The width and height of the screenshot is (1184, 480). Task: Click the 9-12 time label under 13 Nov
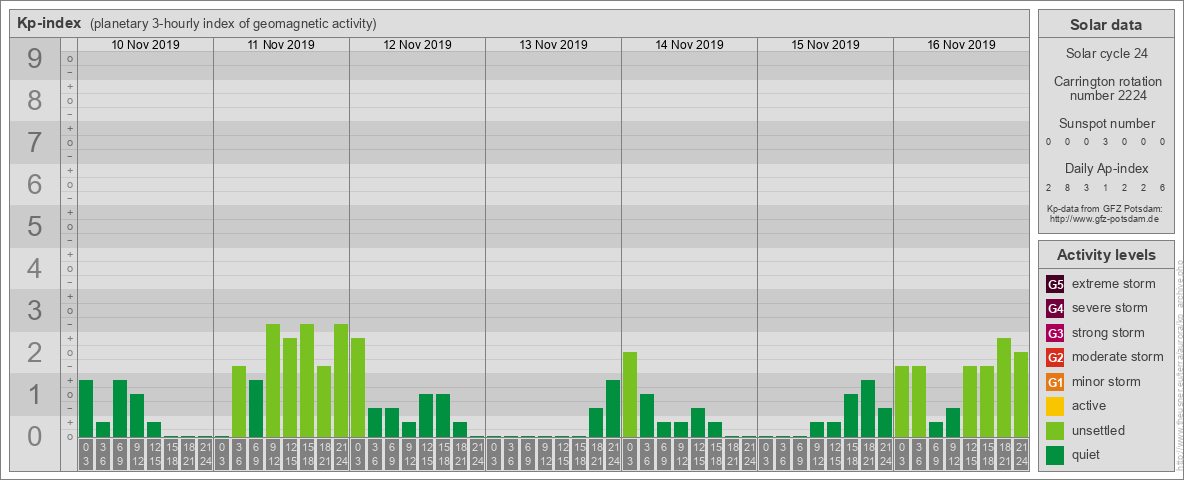[x=544, y=454]
